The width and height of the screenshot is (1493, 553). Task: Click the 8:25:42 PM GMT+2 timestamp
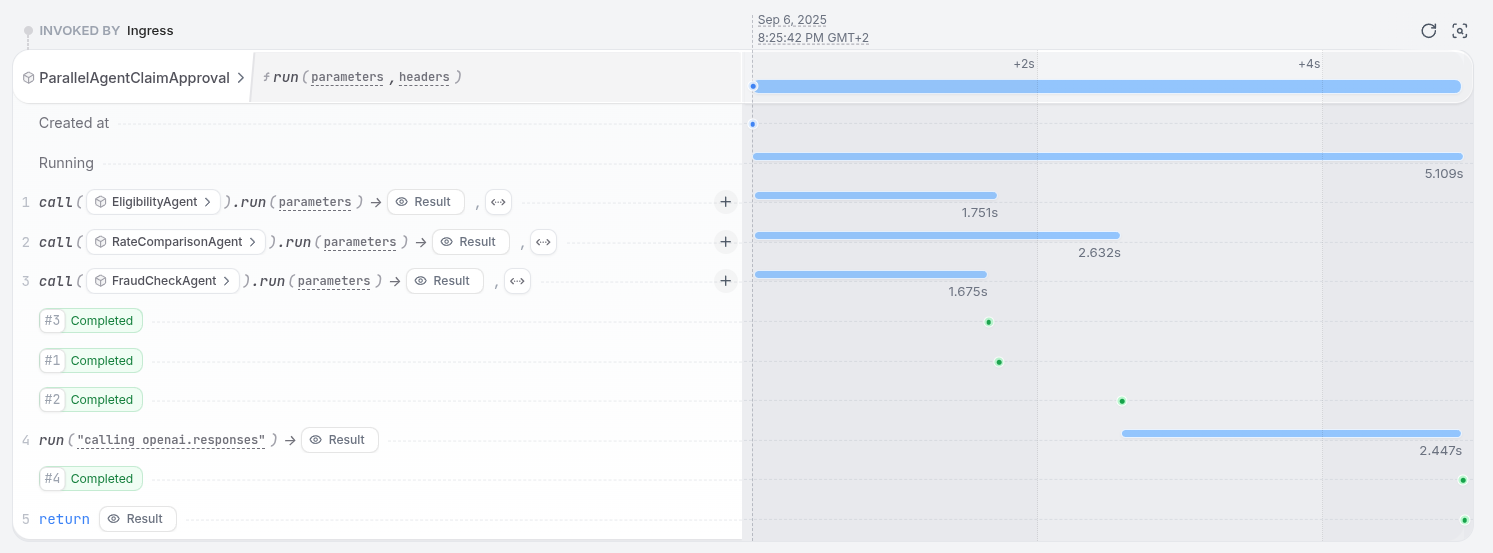click(813, 38)
